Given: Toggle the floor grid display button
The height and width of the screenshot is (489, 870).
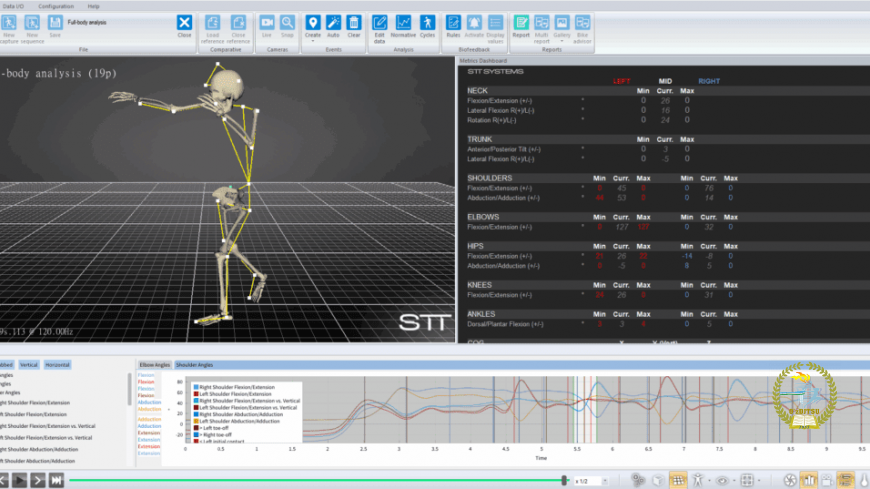Looking at the screenshot, I should click(678, 480).
